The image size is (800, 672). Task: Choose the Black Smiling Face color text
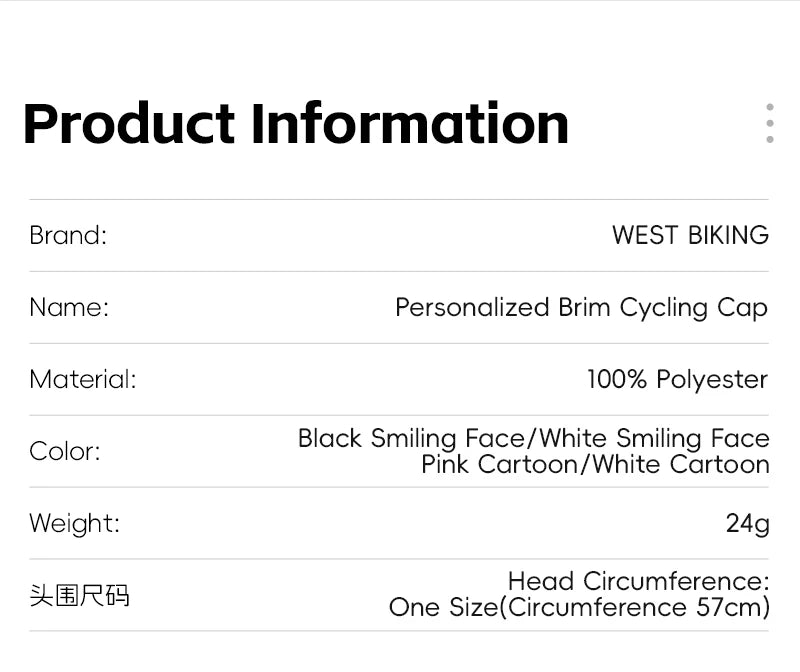pyautogui.click(x=410, y=438)
